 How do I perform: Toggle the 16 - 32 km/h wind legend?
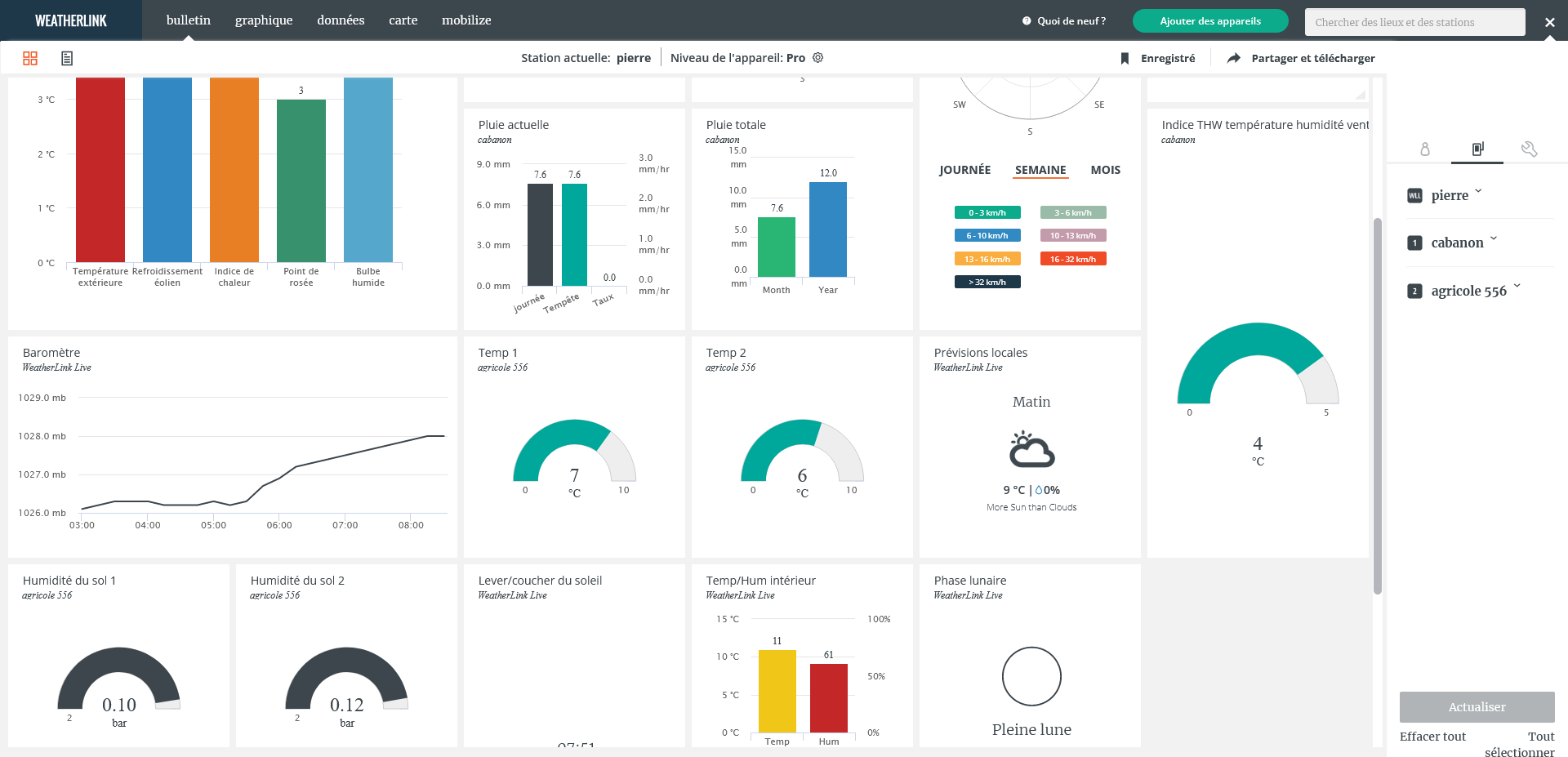click(1072, 259)
